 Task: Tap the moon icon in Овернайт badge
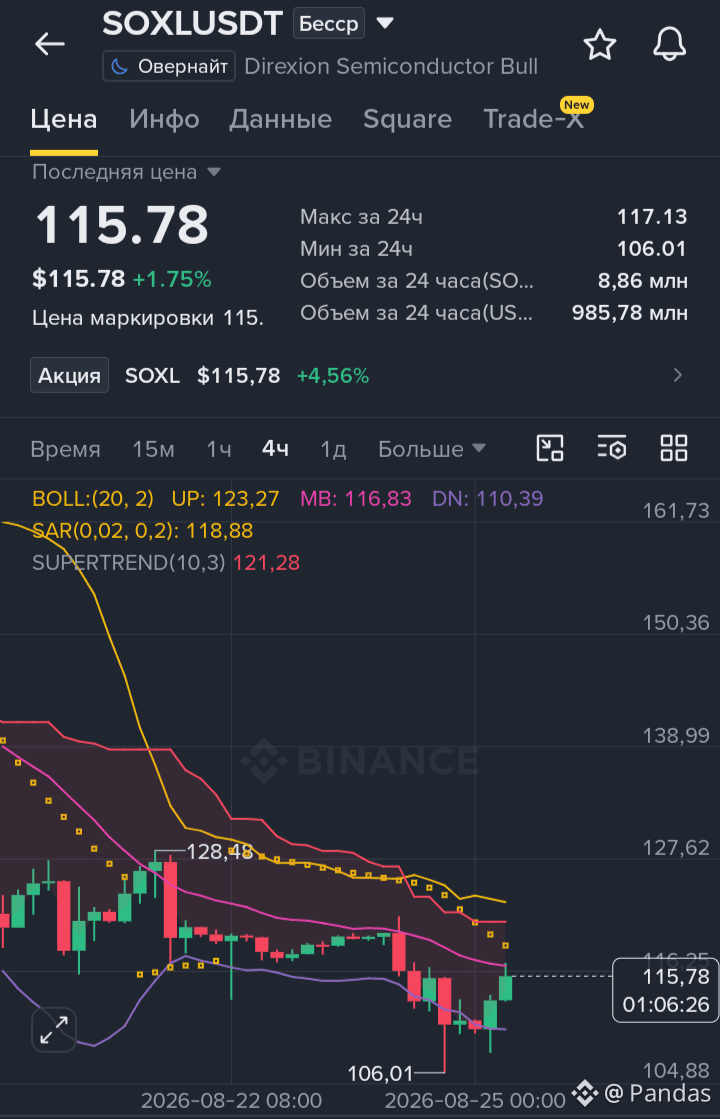(x=119, y=66)
